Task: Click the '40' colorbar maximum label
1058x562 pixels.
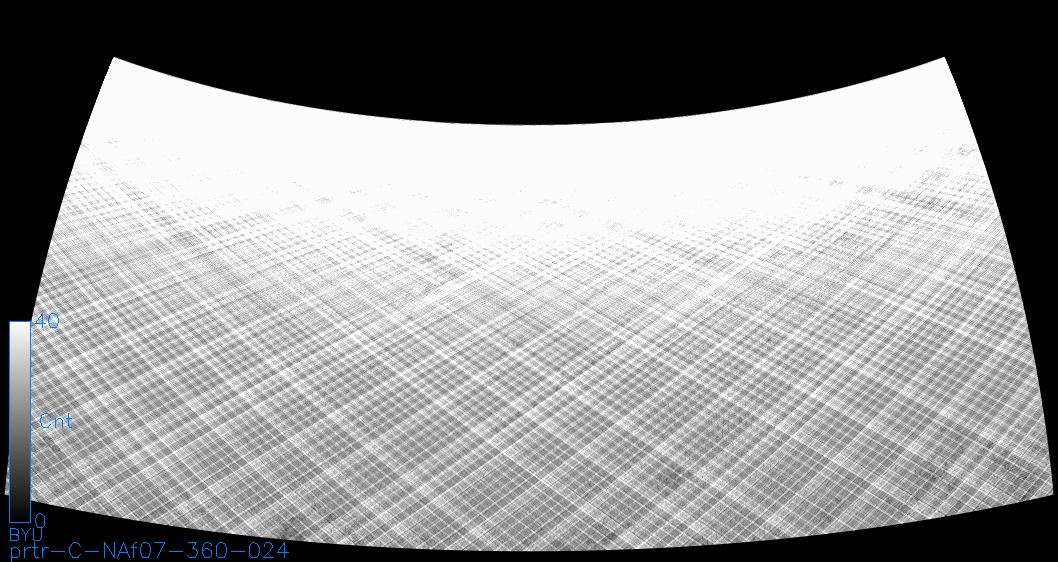Action: pyautogui.click(x=47, y=321)
